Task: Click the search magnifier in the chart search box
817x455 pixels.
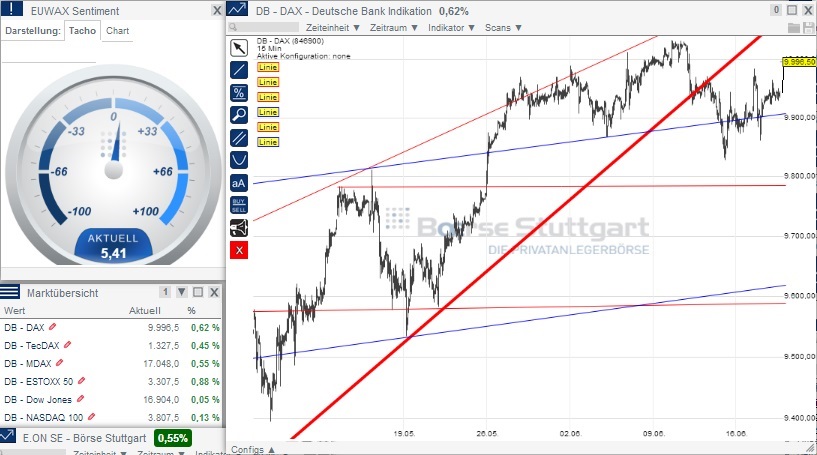Action: click(x=233, y=28)
